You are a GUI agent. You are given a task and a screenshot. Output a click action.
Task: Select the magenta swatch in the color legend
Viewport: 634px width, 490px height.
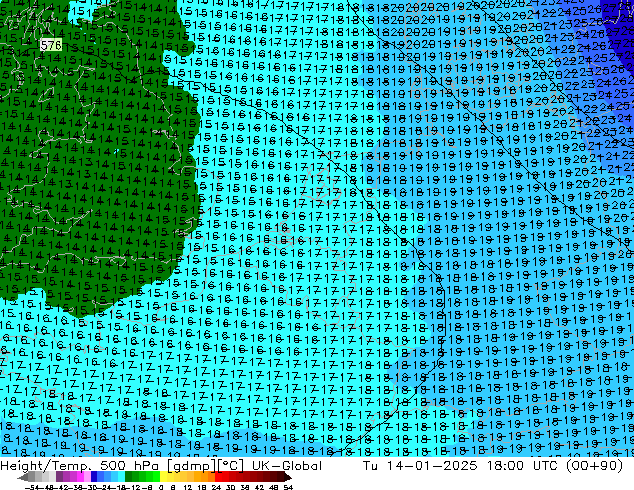coord(80,477)
